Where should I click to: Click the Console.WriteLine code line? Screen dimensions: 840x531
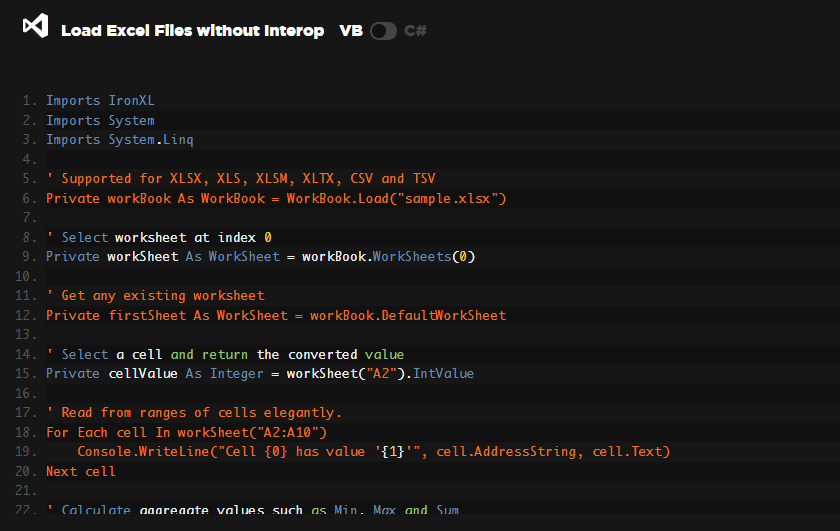[373, 452]
